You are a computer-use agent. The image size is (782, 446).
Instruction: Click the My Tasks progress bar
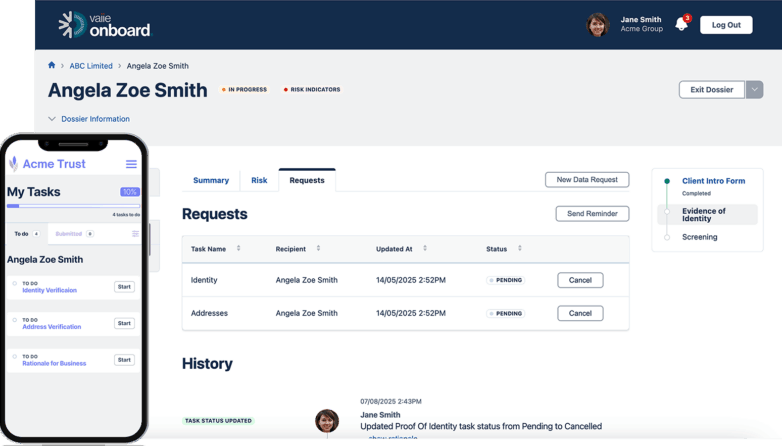point(73,206)
